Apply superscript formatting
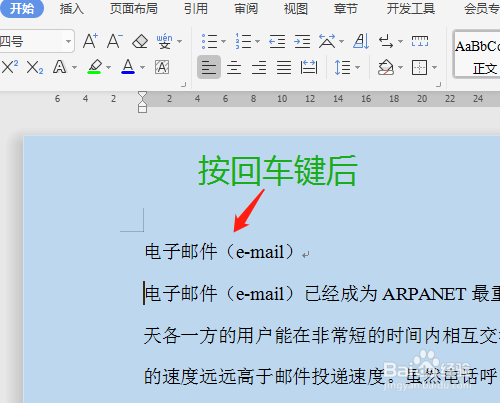 coord(10,67)
